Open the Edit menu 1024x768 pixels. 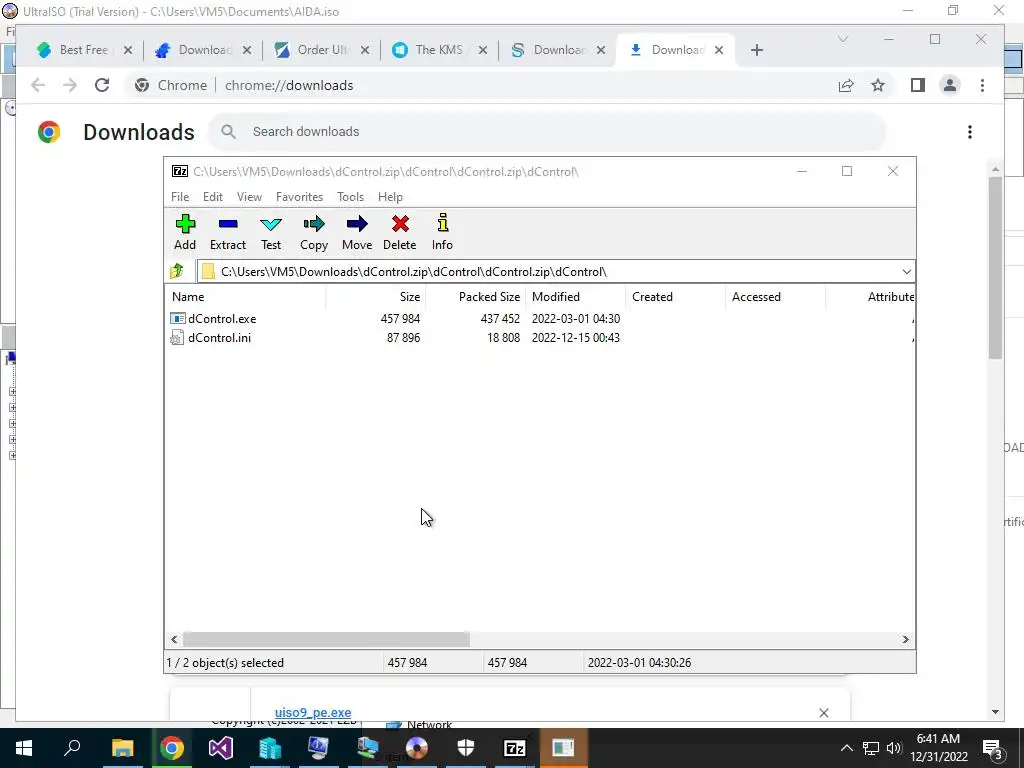pyautogui.click(x=213, y=197)
